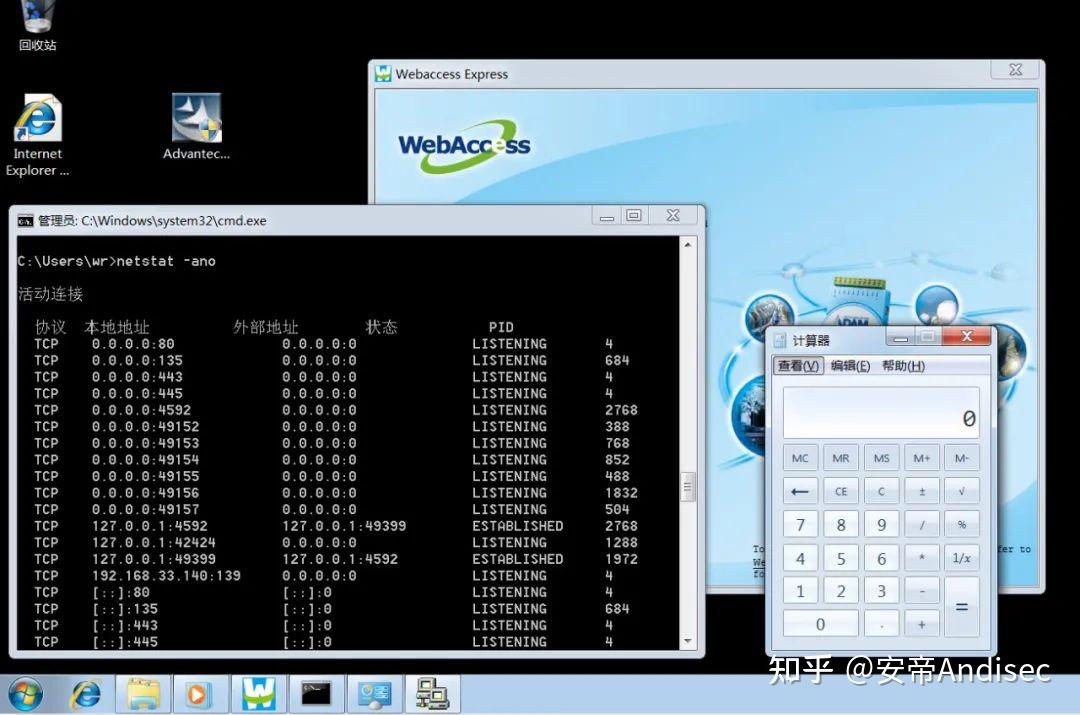
Task: Click PID value 1832 in cmd
Action: pyautogui.click(x=621, y=493)
